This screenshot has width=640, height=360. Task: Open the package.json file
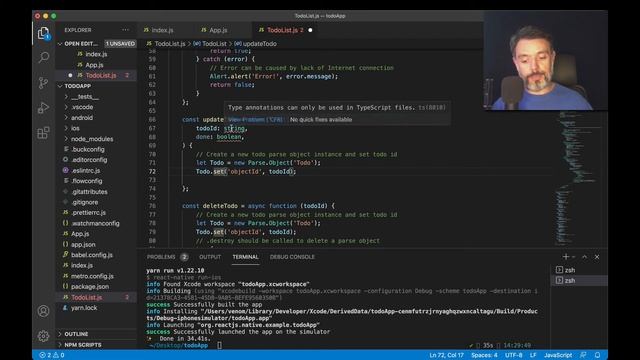90,287
